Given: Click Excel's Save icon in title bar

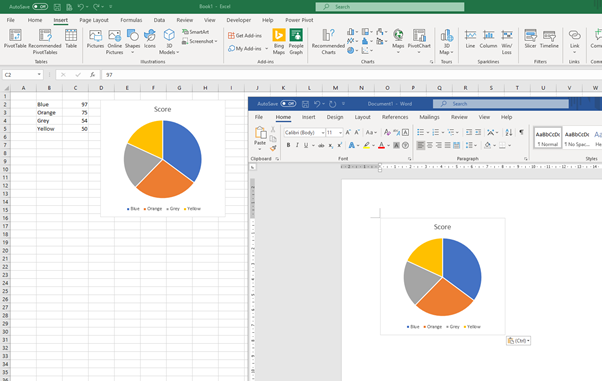Looking at the screenshot, I should 57,7.
